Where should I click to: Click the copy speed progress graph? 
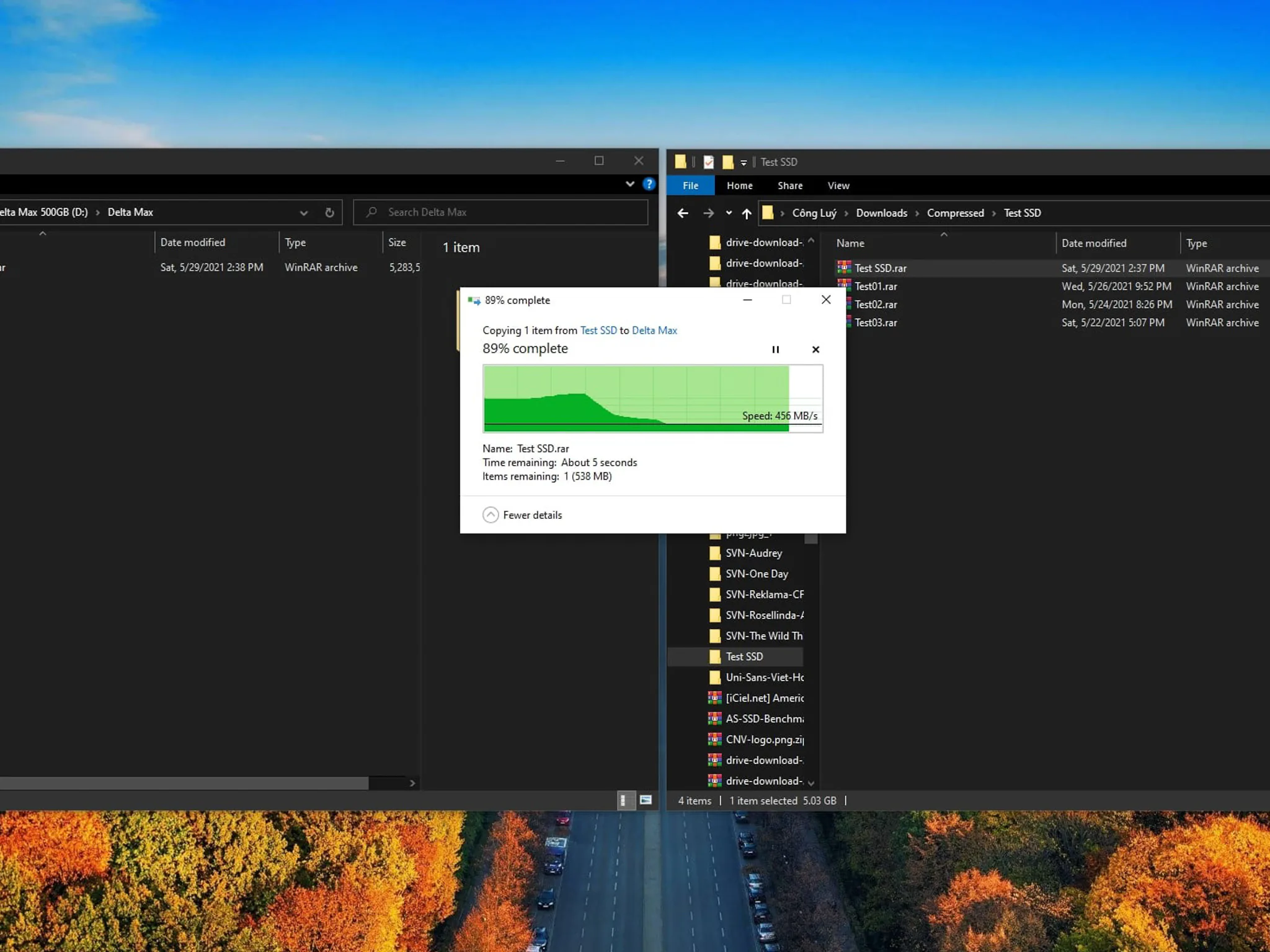pyautogui.click(x=653, y=399)
